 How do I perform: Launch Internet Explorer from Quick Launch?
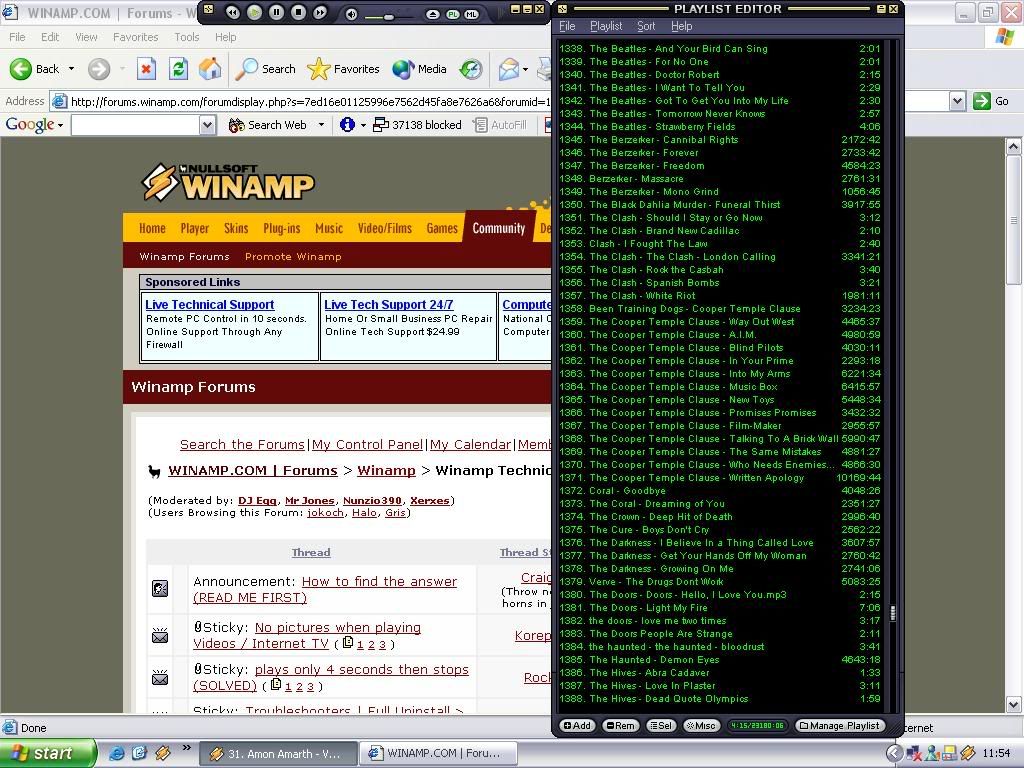click(116, 753)
